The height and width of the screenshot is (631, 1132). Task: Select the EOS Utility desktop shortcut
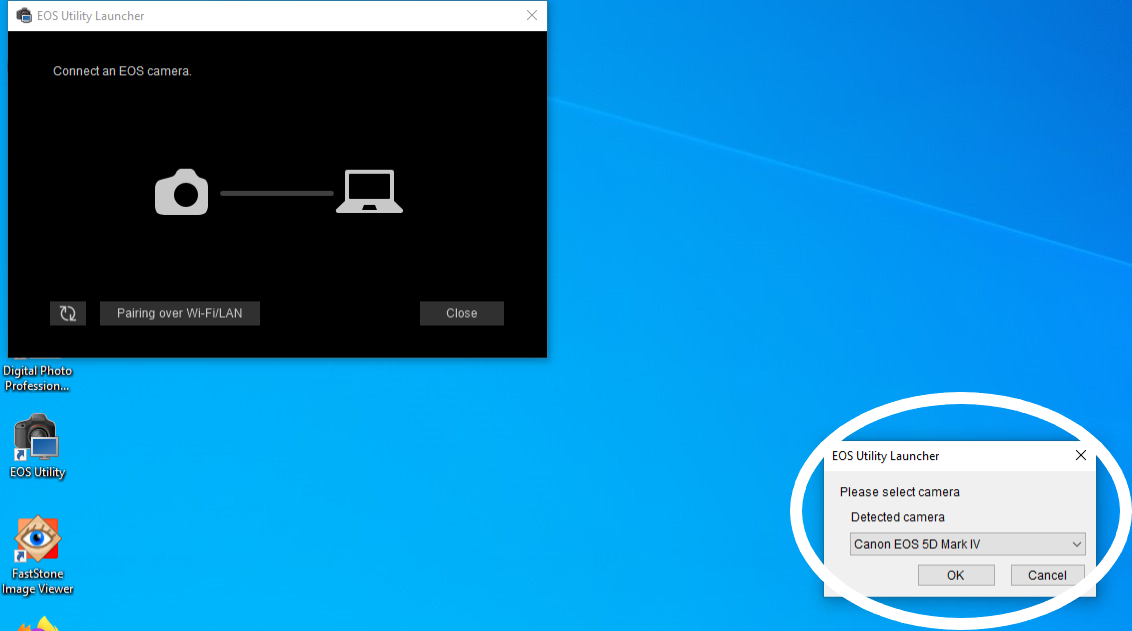pos(36,445)
